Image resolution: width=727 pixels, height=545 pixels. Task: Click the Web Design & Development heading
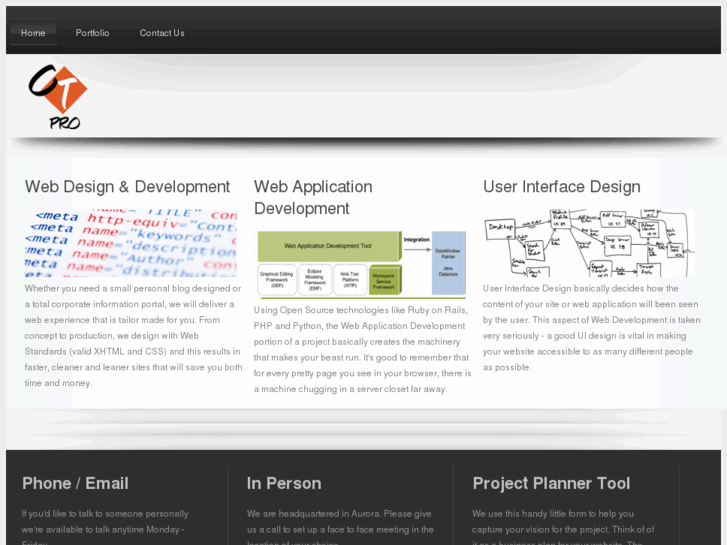pos(128,186)
